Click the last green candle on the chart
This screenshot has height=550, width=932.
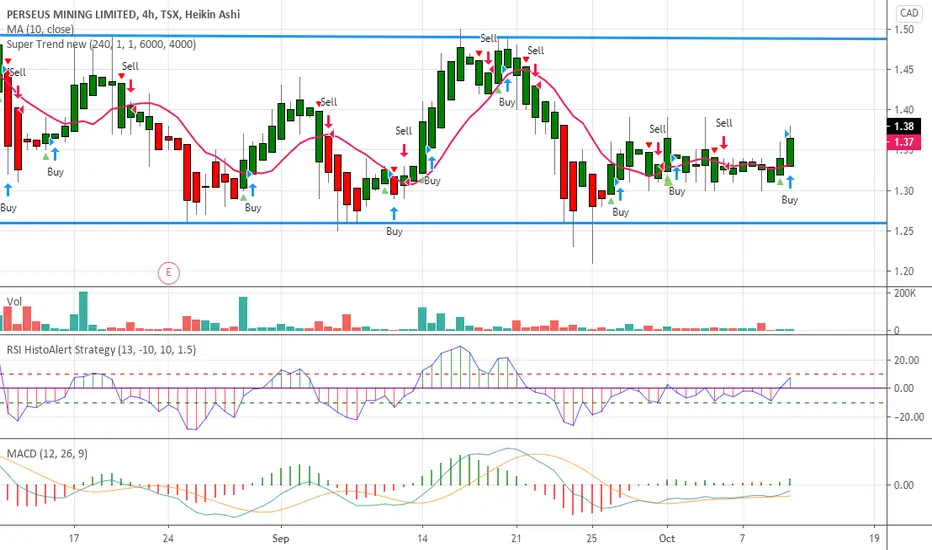click(790, 152)
